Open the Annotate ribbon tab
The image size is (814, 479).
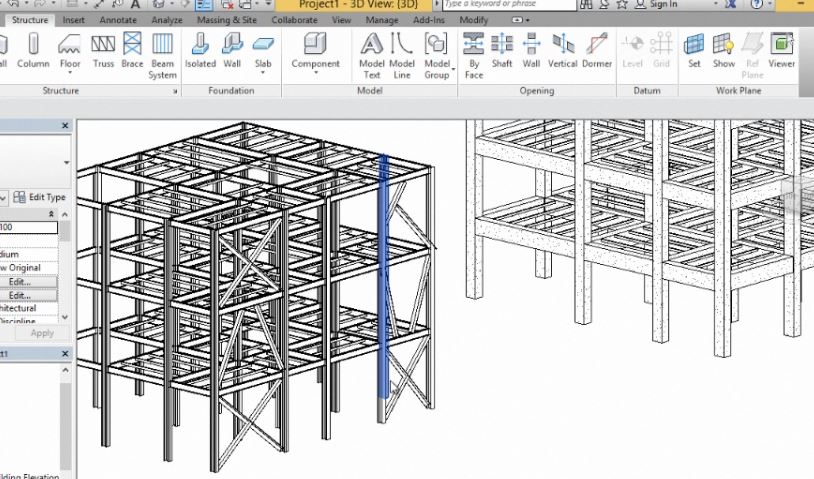pos(118,20)
